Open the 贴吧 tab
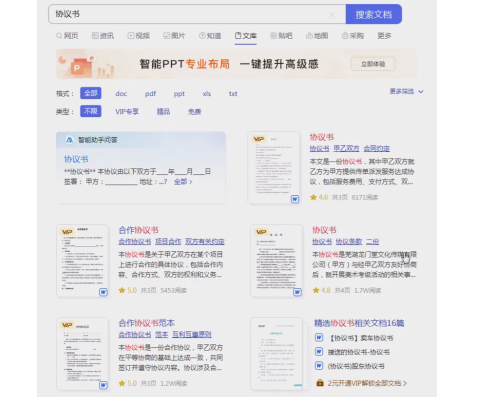Viewport: 489px width, 403px height. click(x=281, y=36)
